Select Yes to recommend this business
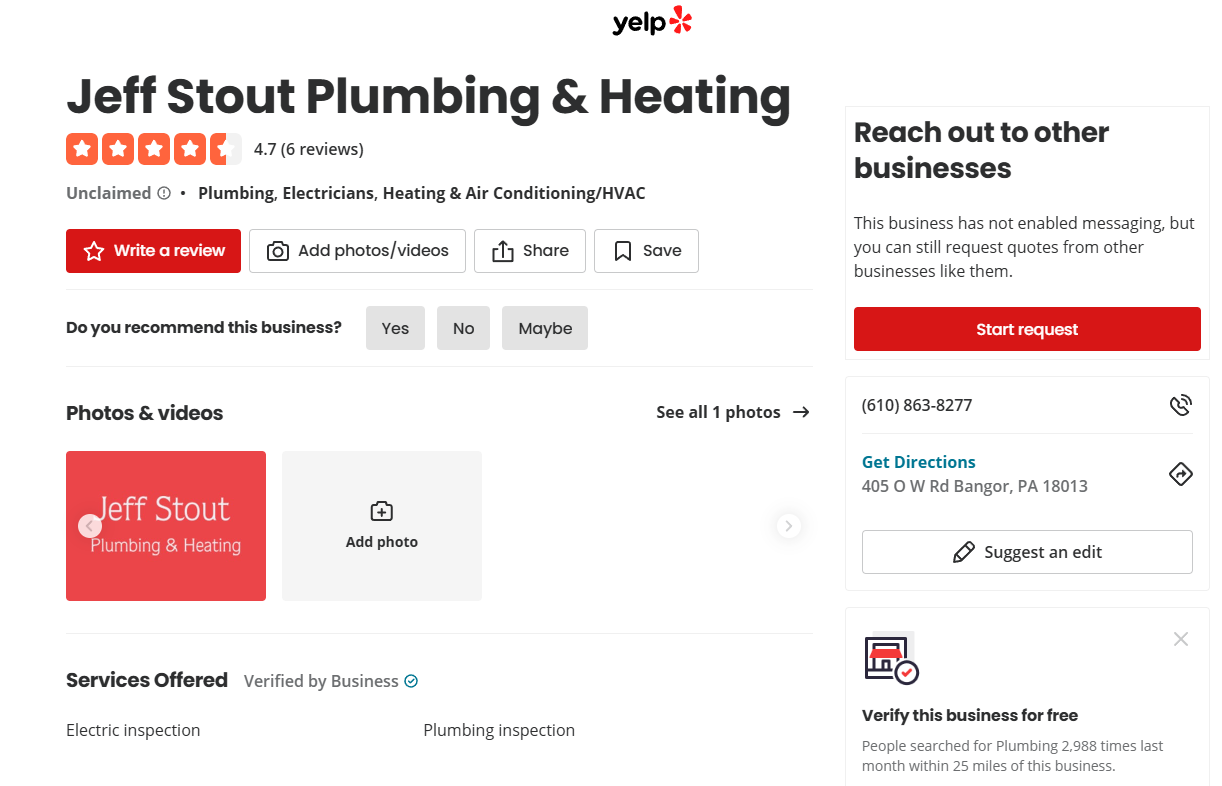1222x786 pixels. 395,328
